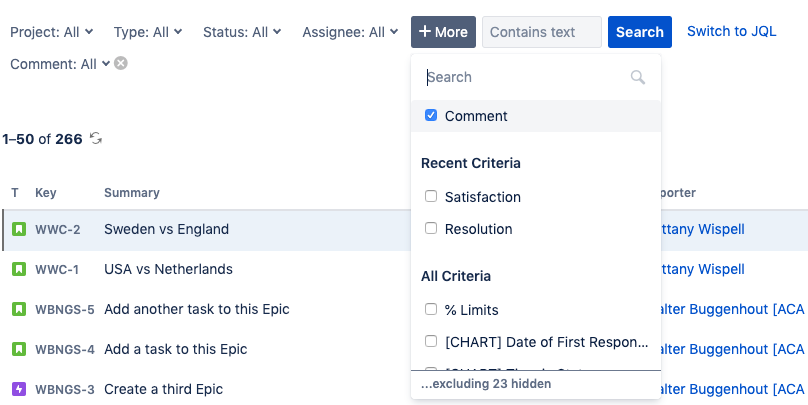808x405 pixels.
Task: Switch to JQL search mode
Action: coord(731,32)
